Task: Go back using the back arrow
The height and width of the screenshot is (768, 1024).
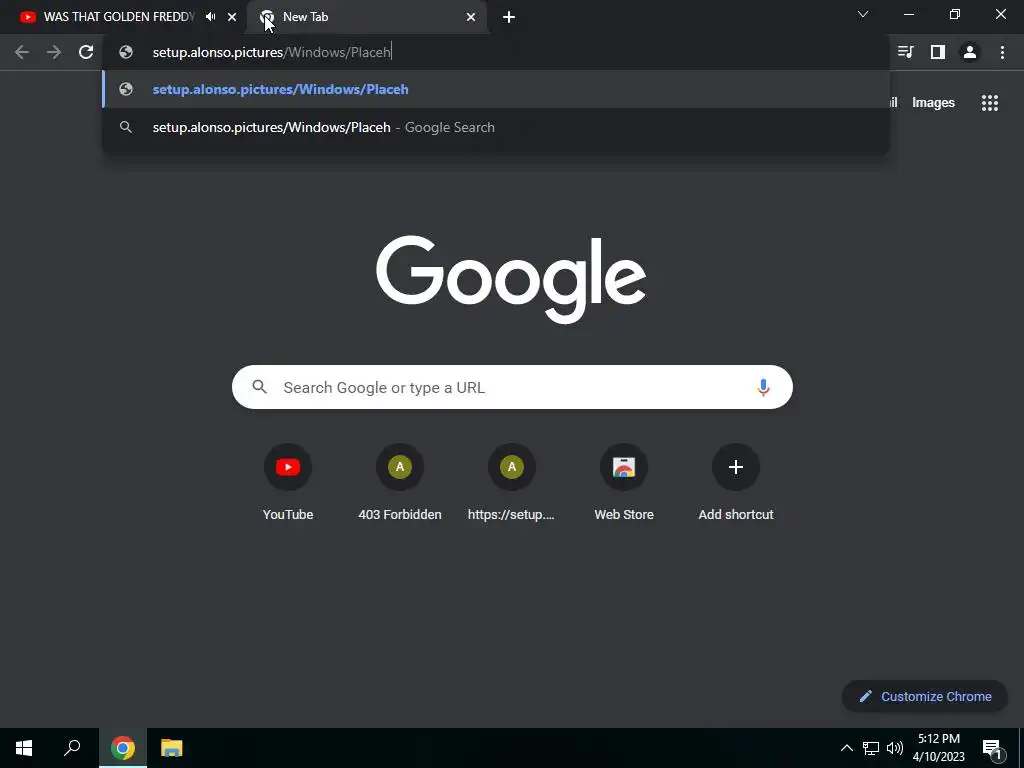Action: [x=22, y=52]
